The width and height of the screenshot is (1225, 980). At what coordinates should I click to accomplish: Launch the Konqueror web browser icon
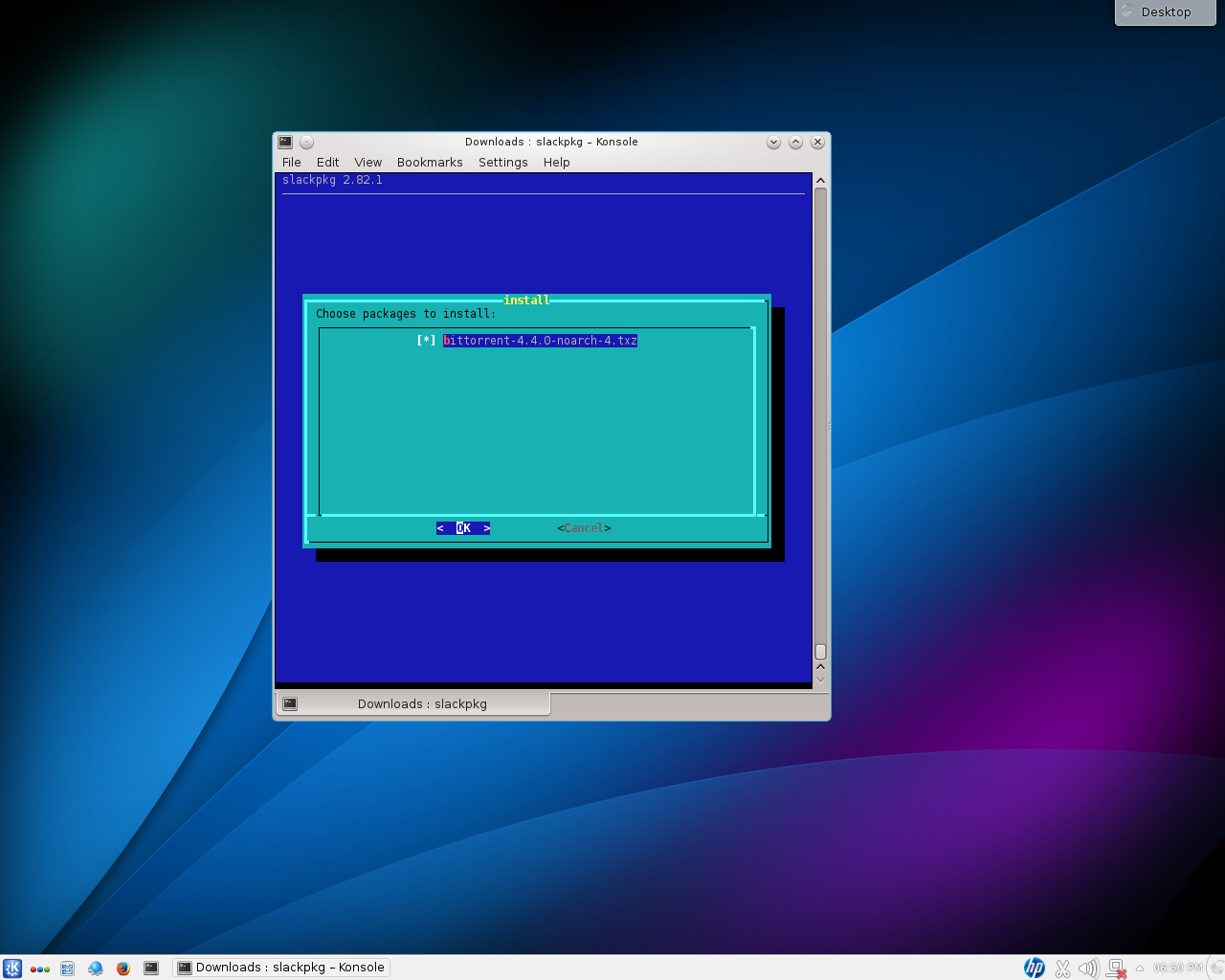(x=96, y=969)
